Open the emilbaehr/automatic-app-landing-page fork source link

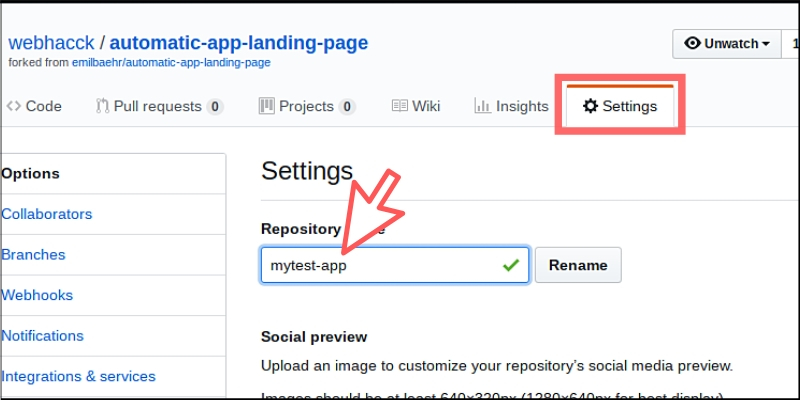click(171, 63)
